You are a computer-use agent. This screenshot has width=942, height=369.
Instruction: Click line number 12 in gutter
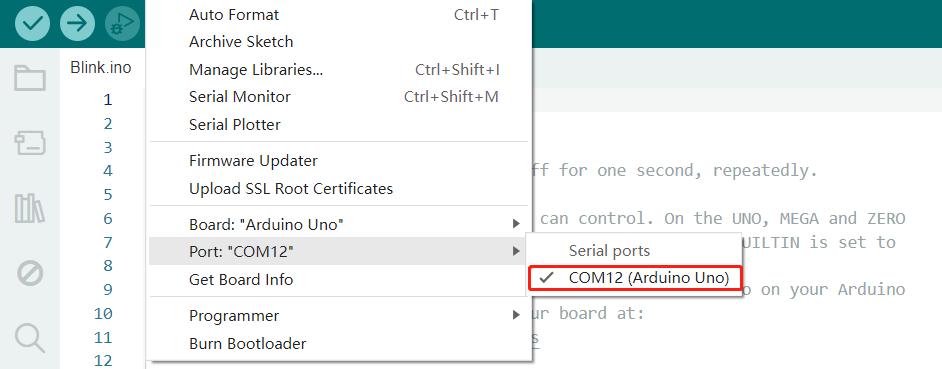pyautogui.click(x=103, y=361)
